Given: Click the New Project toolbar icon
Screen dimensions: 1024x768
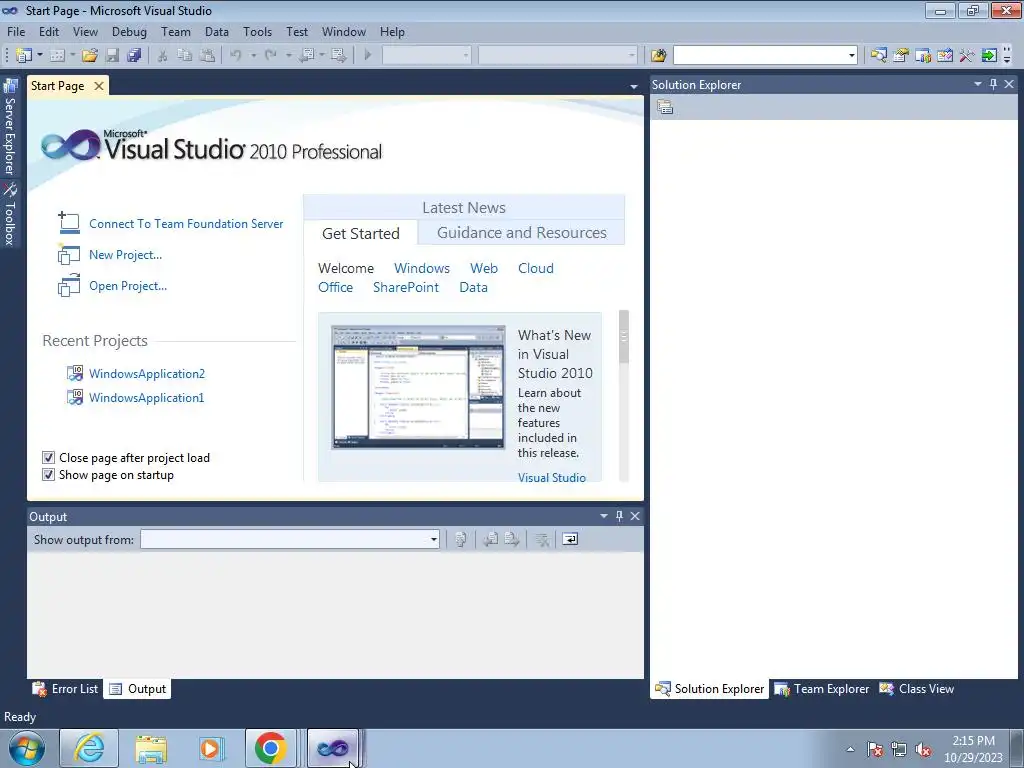Looking at the screenshot, I should pos(24,56).
